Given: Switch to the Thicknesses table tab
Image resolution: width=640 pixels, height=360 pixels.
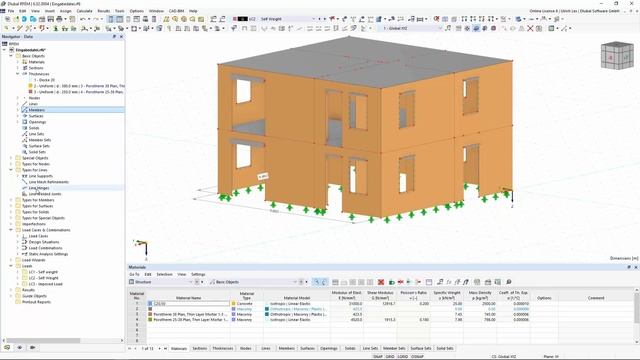Looking at the screenshot, I should (x=223, y=348).
